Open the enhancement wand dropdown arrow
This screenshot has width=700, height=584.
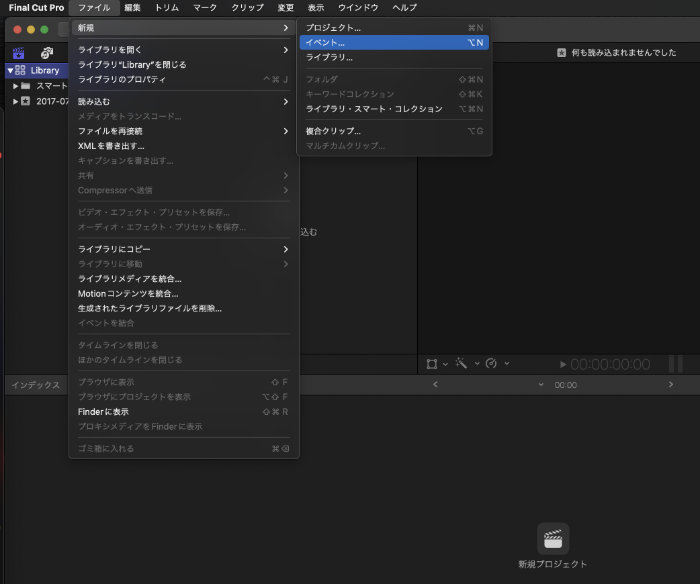(477, 364)
